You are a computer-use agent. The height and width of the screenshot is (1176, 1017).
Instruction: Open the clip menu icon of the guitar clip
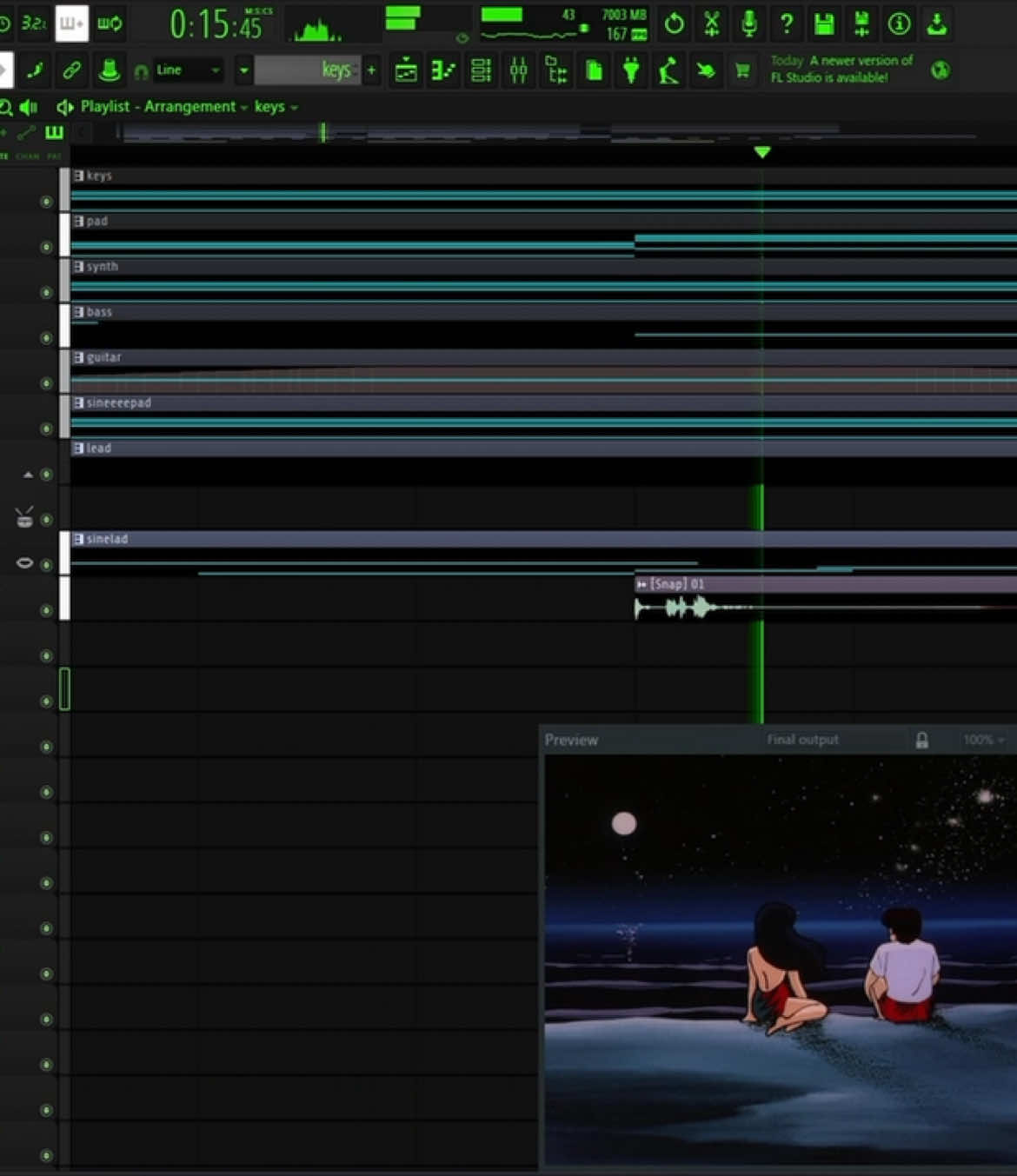(x=78, y=357)
